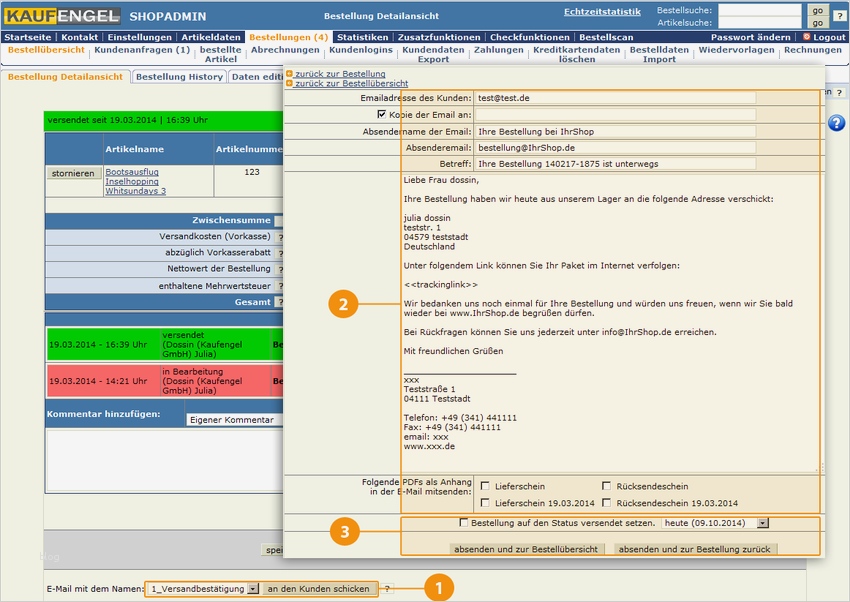The height and width of the screenshot is (602, 850).
Task: Open the Zusatzfunktionen menu
Action: click(x=439, y=37)
